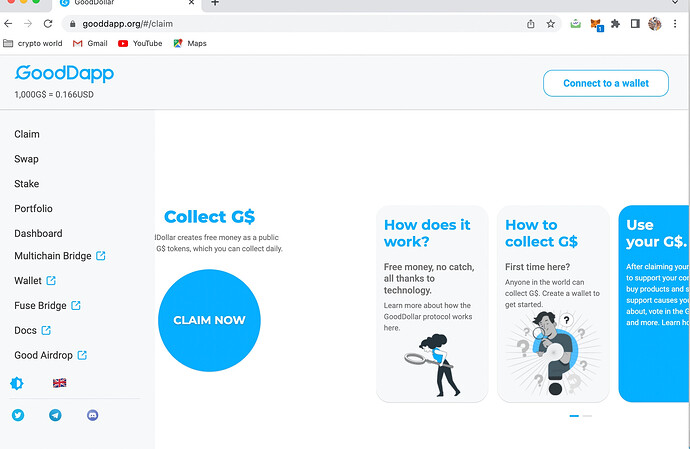Open Dashboard from the sidebar

38,233
